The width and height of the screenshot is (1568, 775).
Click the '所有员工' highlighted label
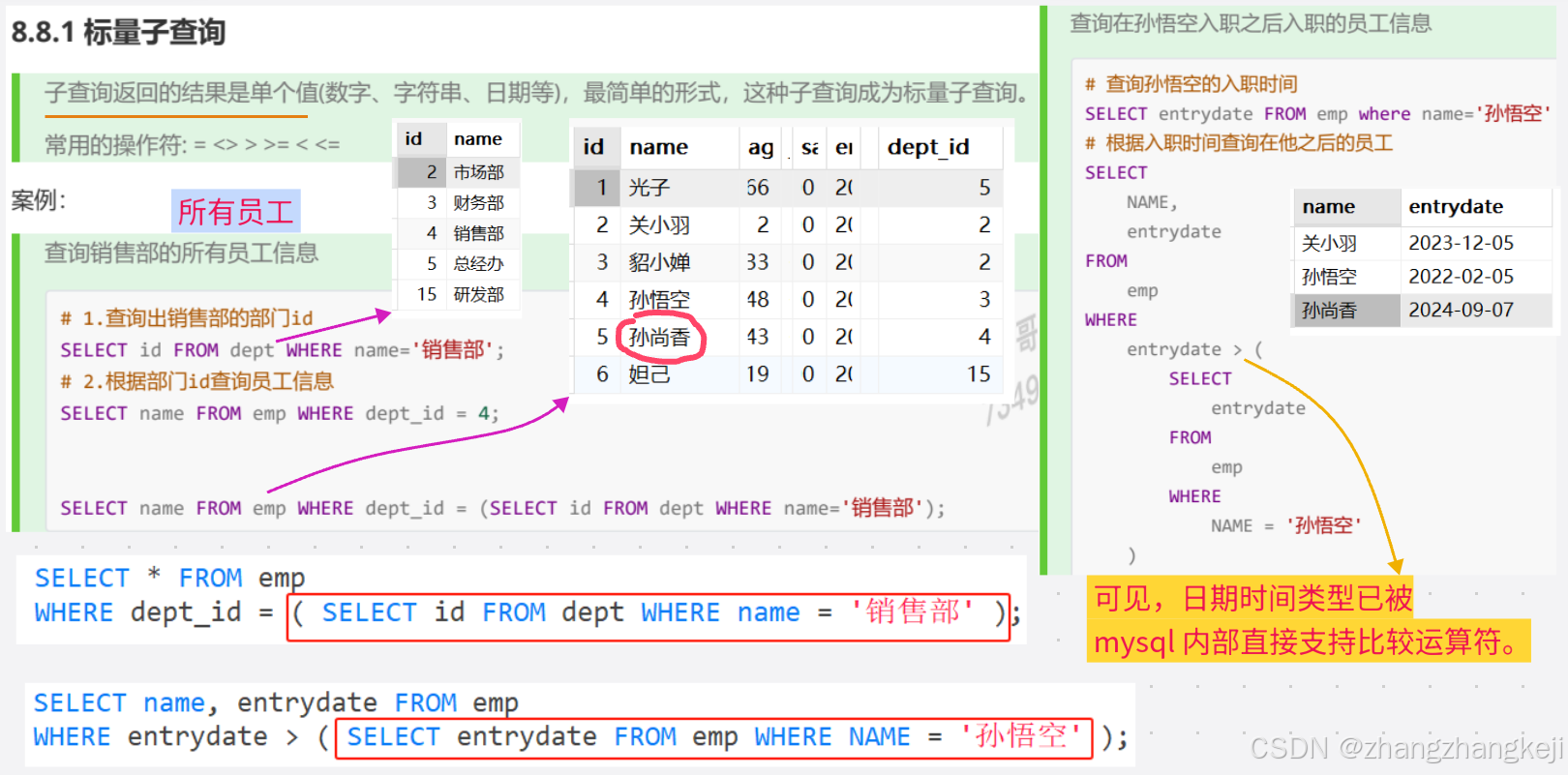[x=235, y=211]
